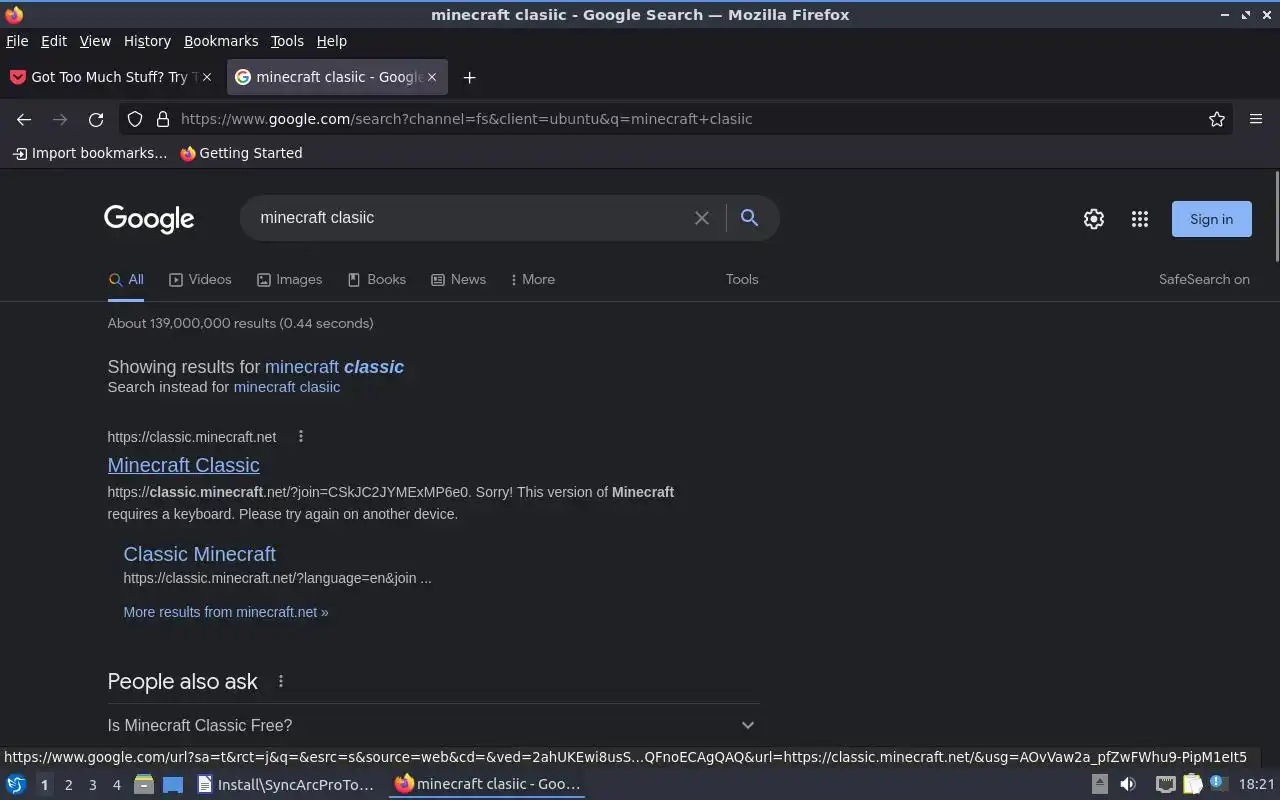Switch to workspace 2
The image size is (1280, 800).
point(68,785)
